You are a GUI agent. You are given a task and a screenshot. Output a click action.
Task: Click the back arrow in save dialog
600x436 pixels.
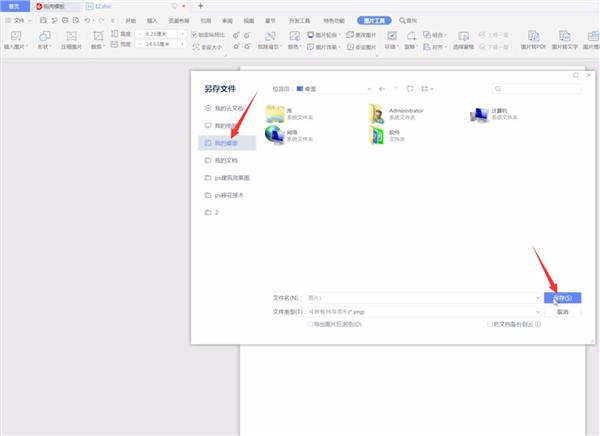pyautogui.click(x=382, y=89)
